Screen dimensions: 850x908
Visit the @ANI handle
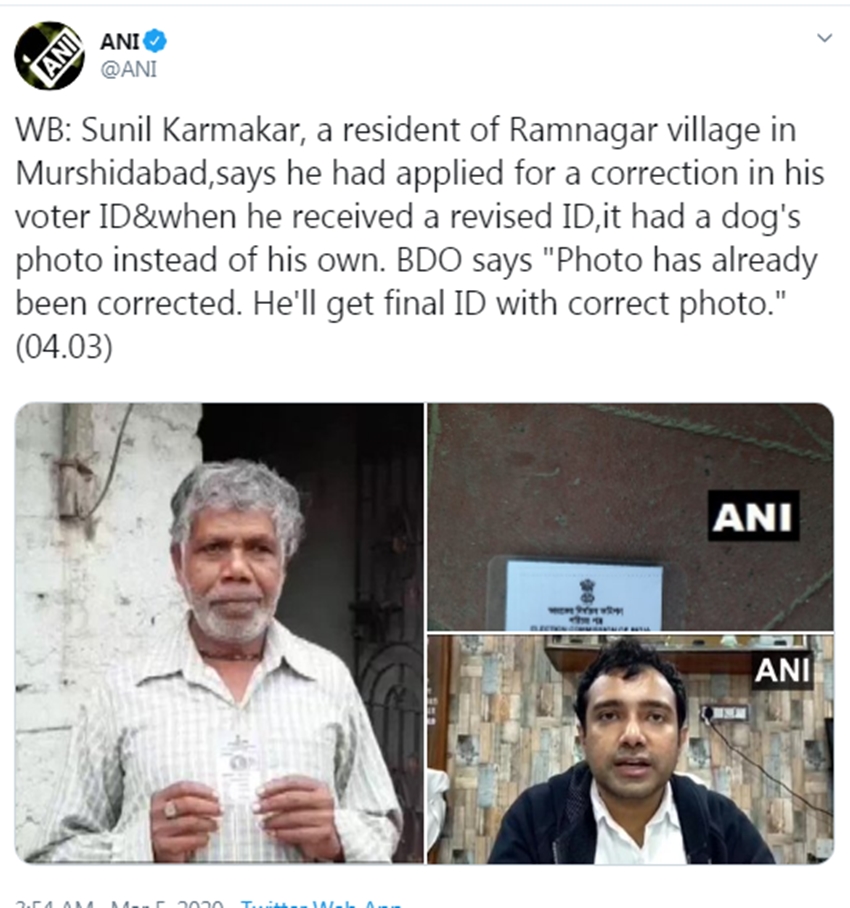129,69
